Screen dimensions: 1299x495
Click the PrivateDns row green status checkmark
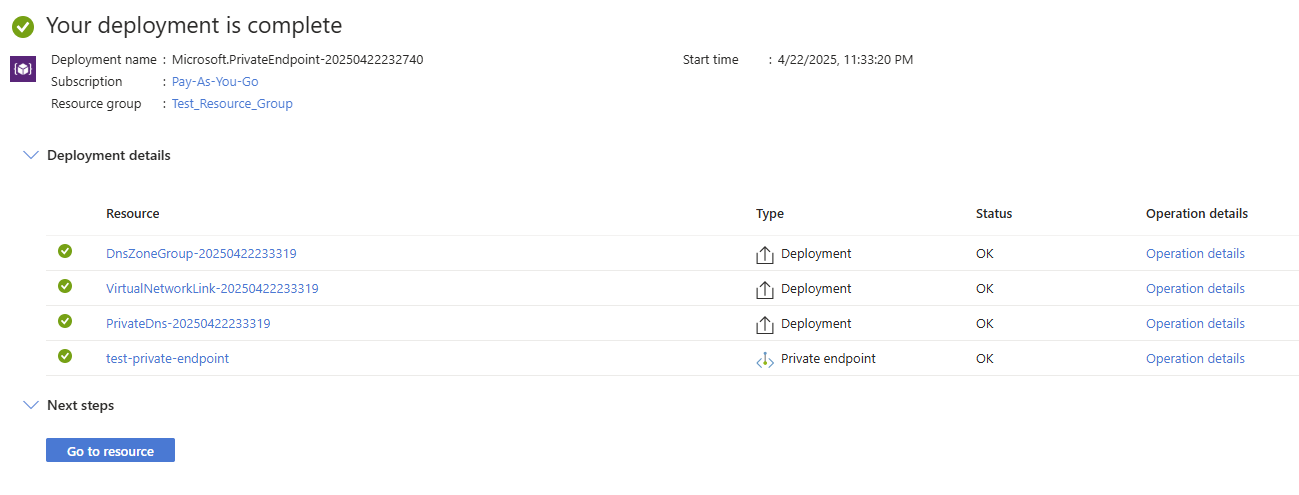click(x=65, y=321)
